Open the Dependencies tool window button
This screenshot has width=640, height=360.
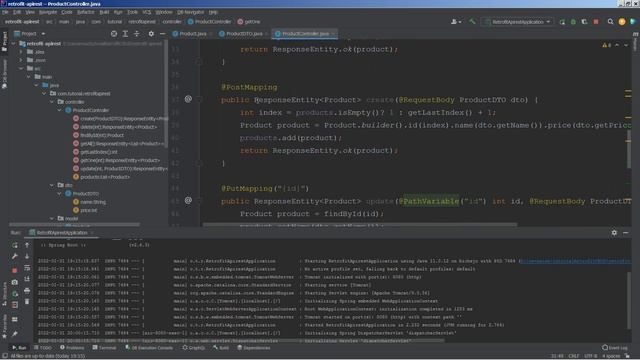(254, 348)
